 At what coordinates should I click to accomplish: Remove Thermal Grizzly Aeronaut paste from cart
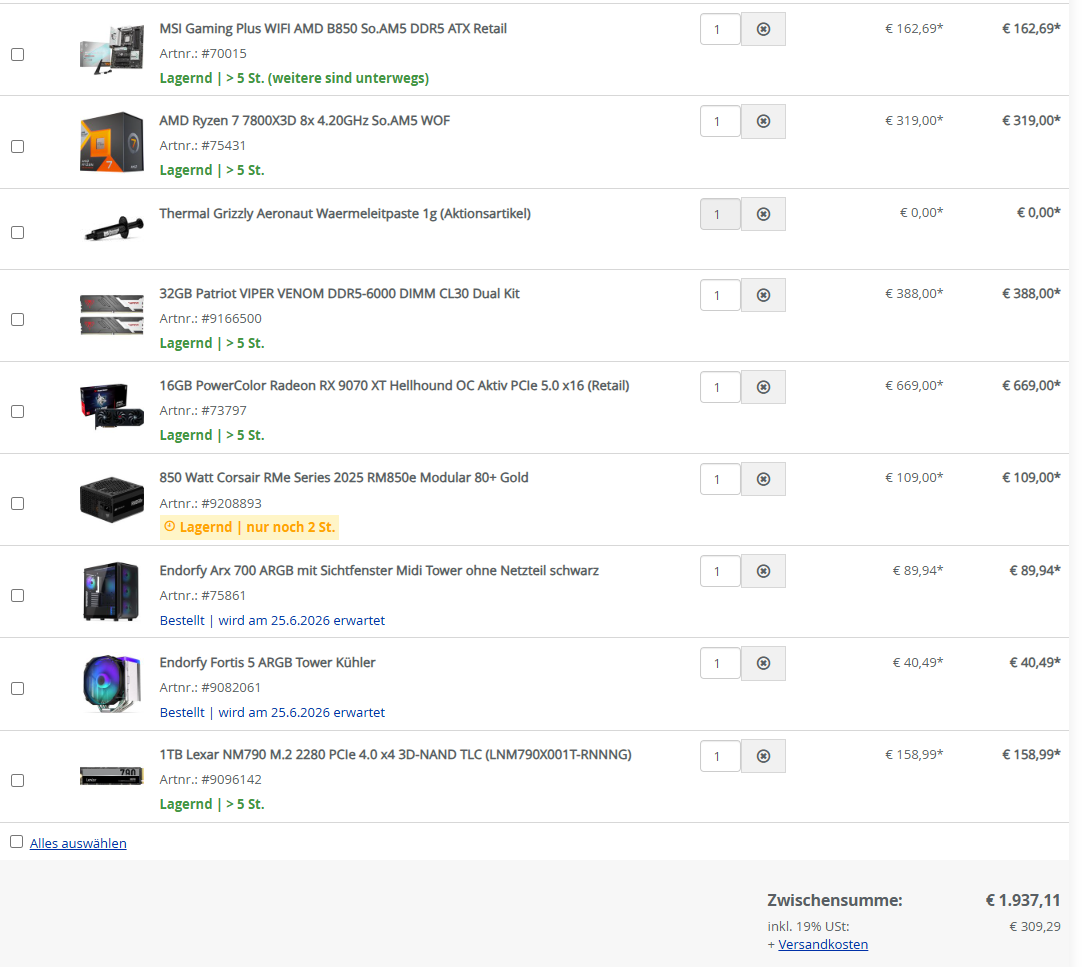763,214
